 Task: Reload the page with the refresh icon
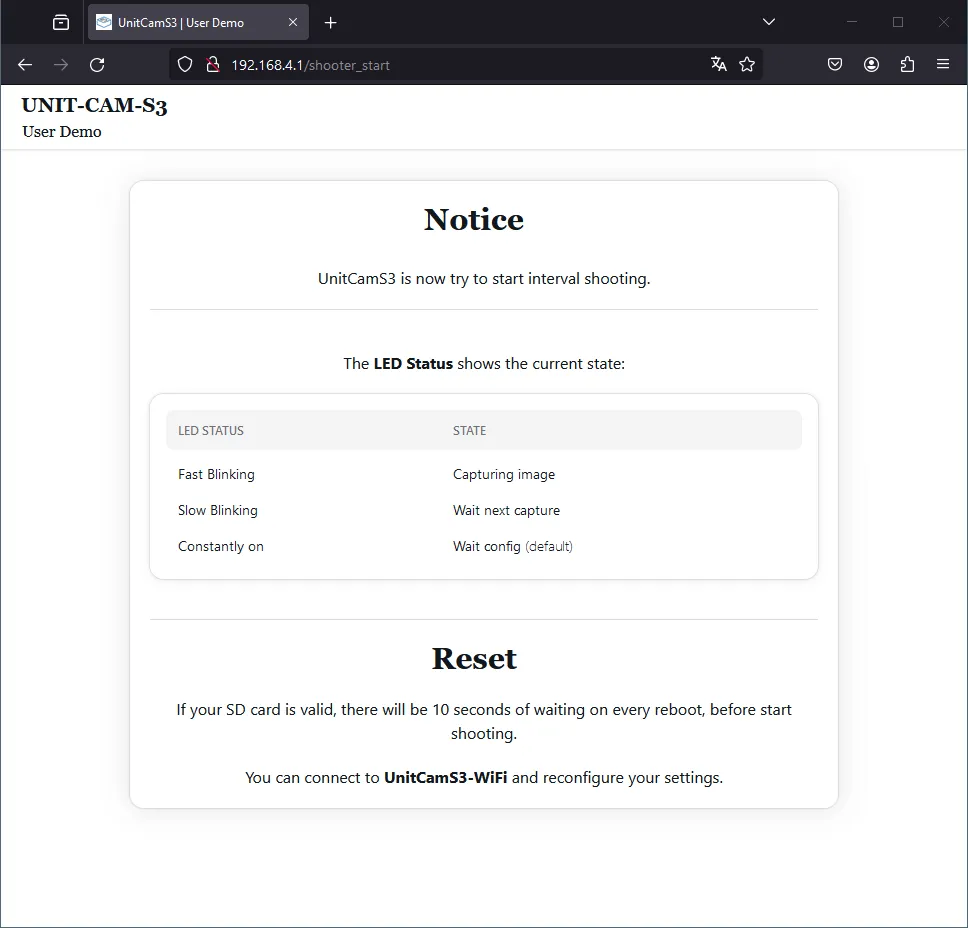click(x=97, y=65)
